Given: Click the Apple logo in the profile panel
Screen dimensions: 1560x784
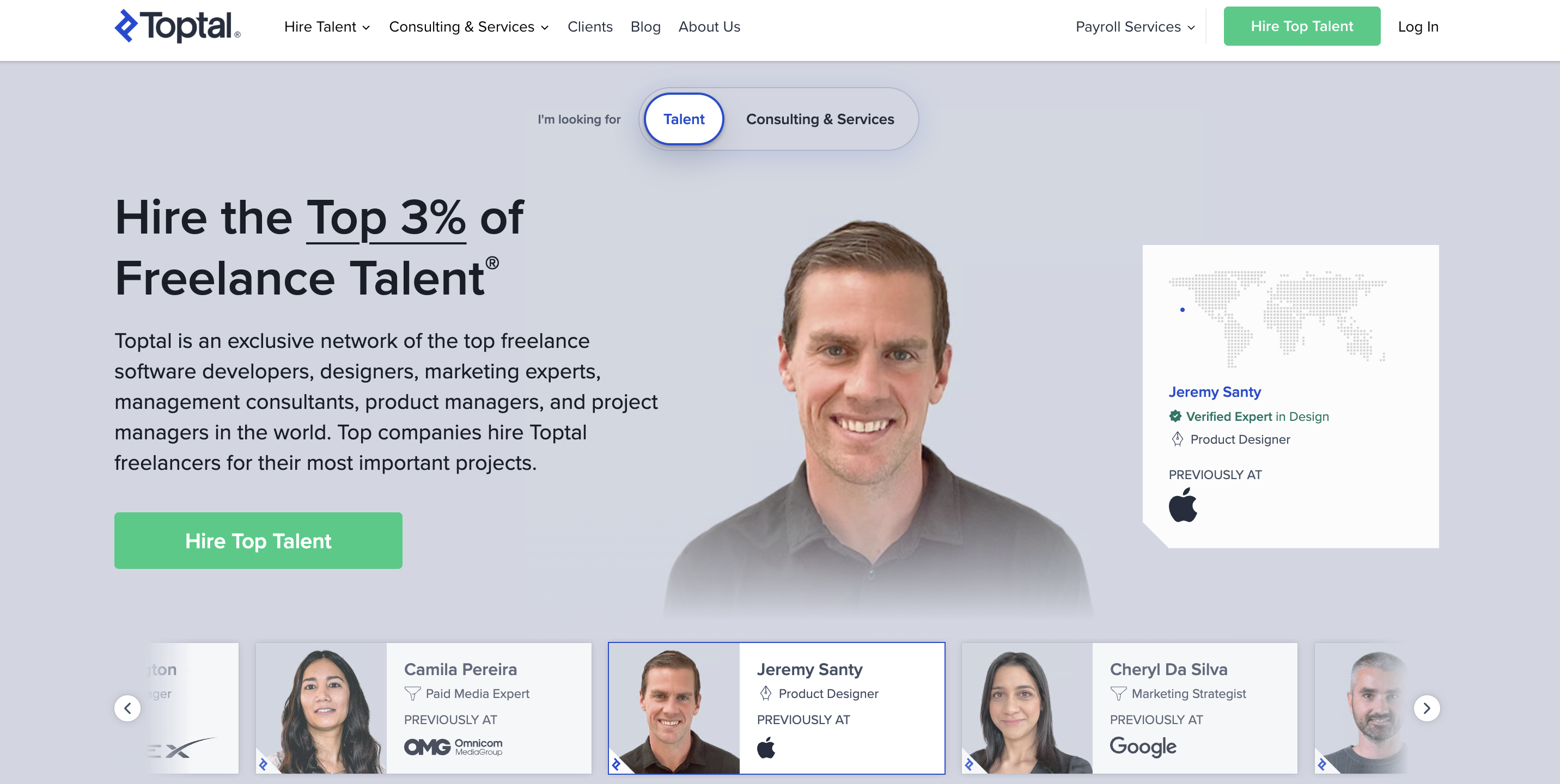Looking at the screenshot, I should pos(1183,504).
